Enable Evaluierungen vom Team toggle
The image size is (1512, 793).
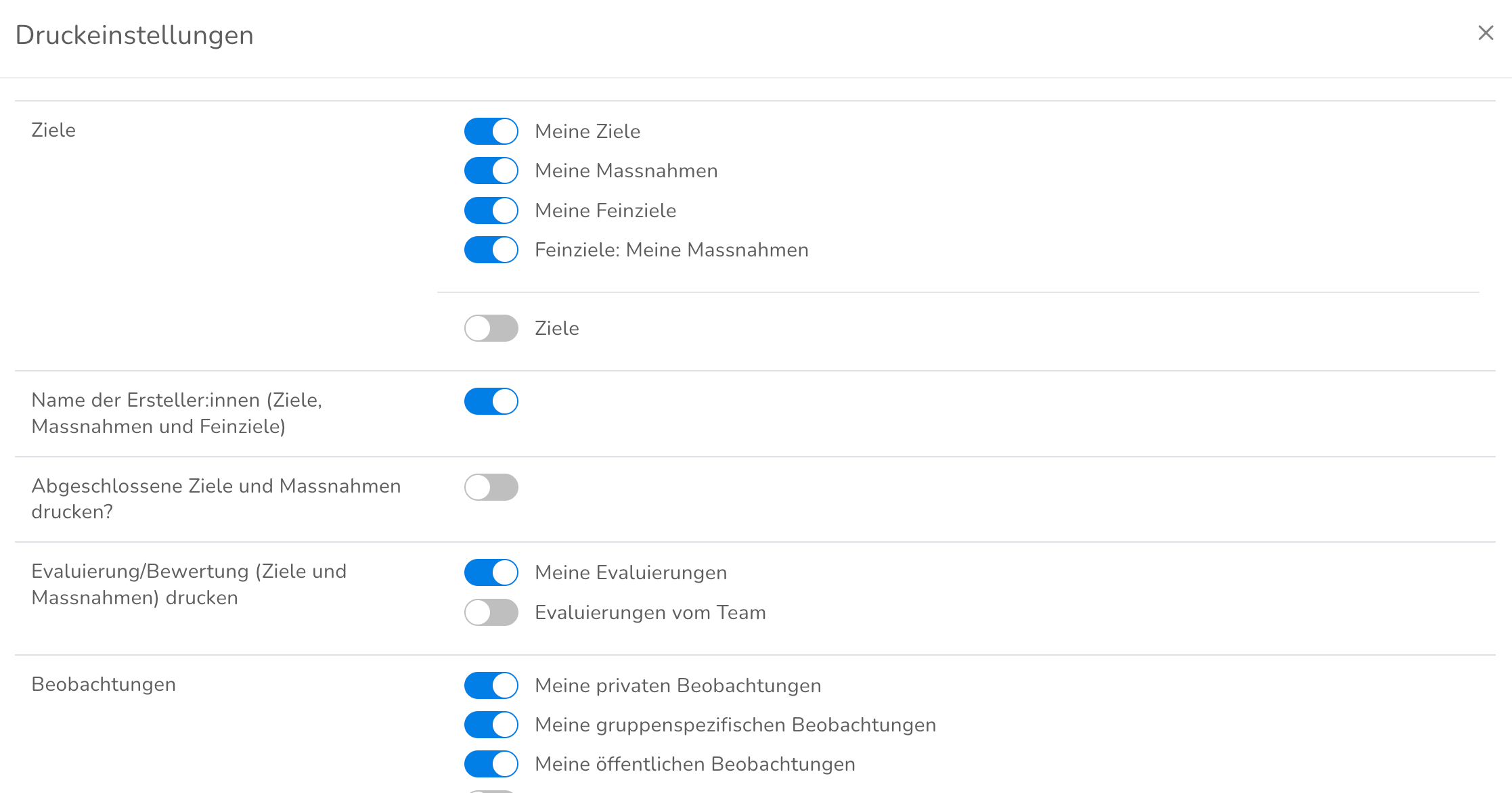coord(491,612)
